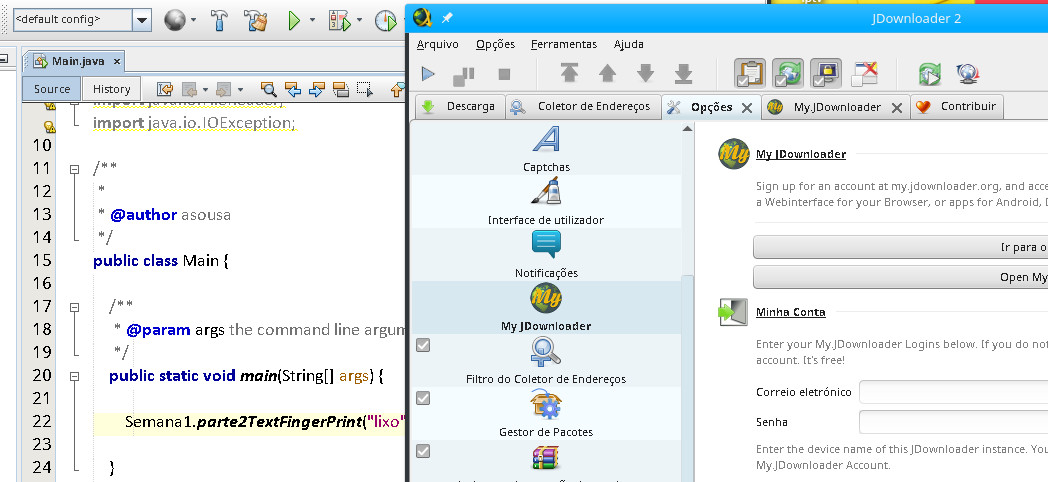Select My JDownloader in settings sidebar
The image size is (1048, 482).
click(x=546, y=308)
